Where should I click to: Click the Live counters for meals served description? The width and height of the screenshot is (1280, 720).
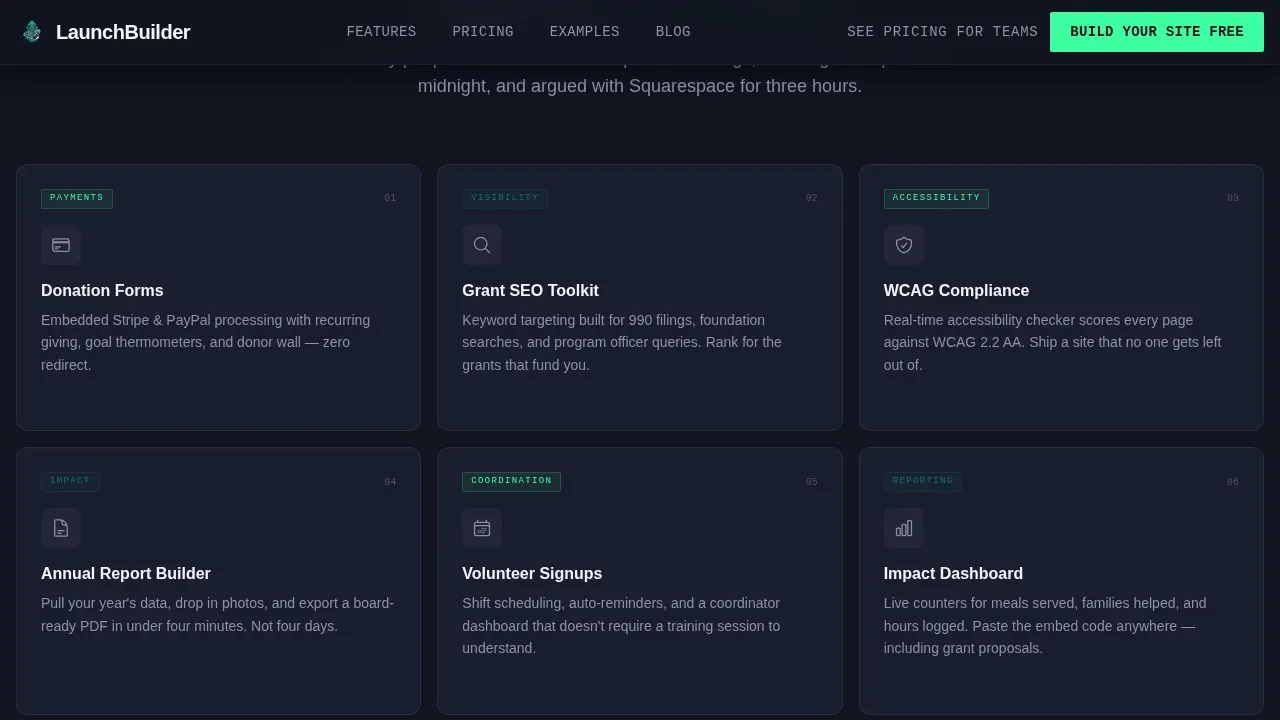(1045, 626)
